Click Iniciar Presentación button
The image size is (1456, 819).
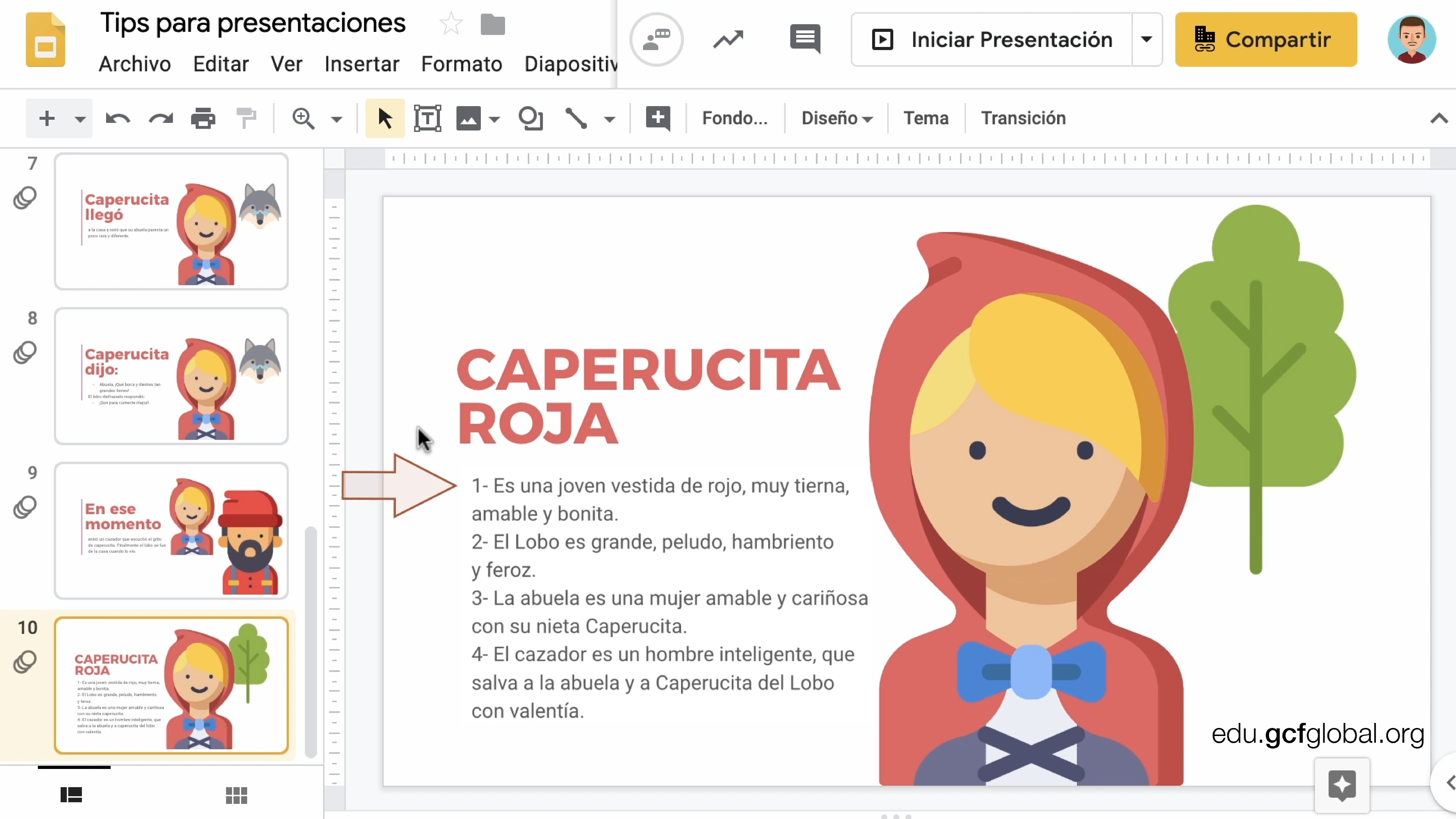(x=992, y=39)
